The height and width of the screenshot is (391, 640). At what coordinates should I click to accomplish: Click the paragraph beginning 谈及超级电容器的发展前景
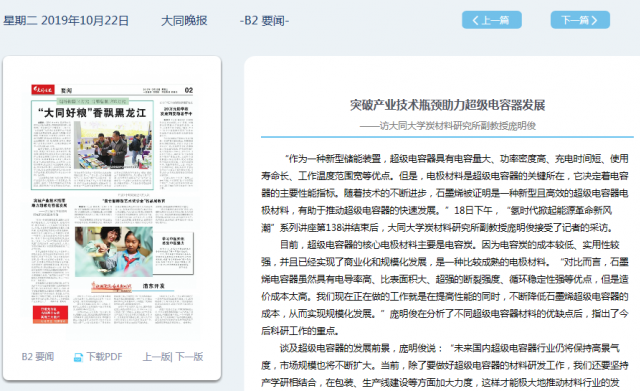point(445,365)
